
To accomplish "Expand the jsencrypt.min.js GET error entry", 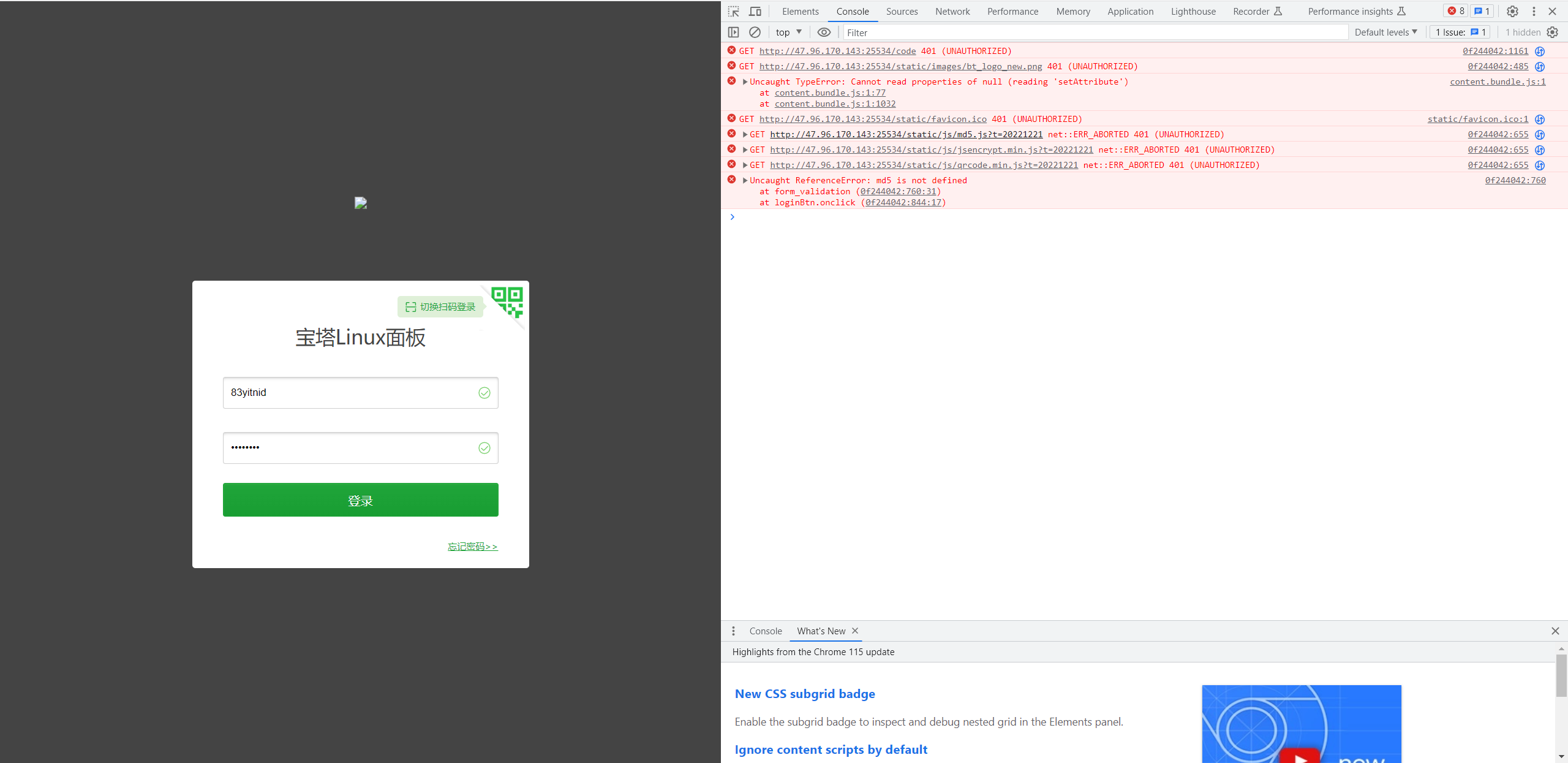I will click(x=745, y=150).
